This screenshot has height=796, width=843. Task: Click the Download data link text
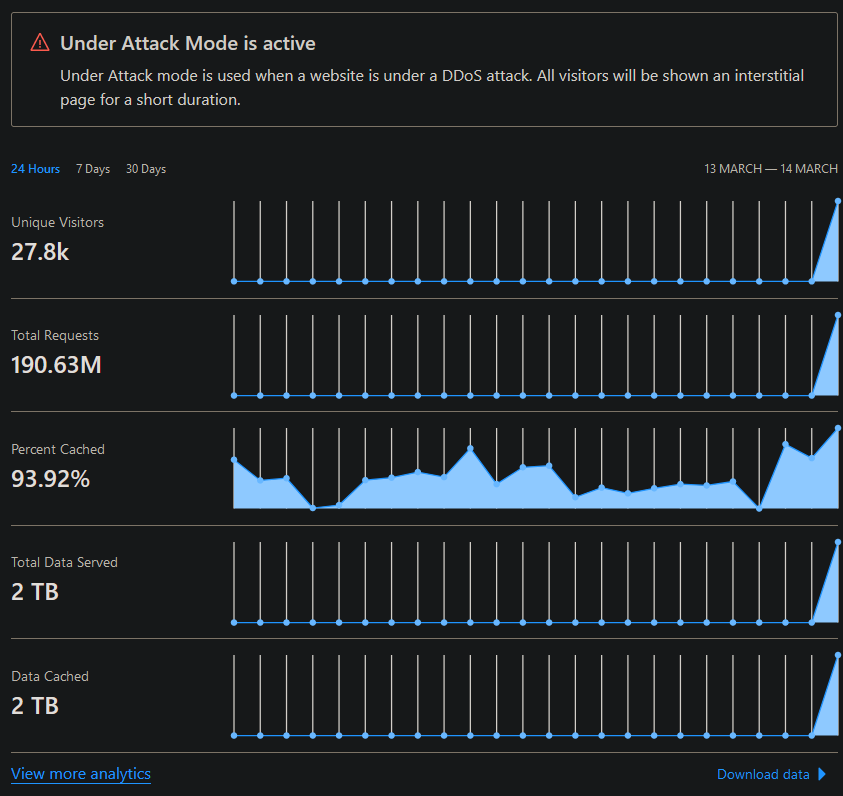(763, 774)
